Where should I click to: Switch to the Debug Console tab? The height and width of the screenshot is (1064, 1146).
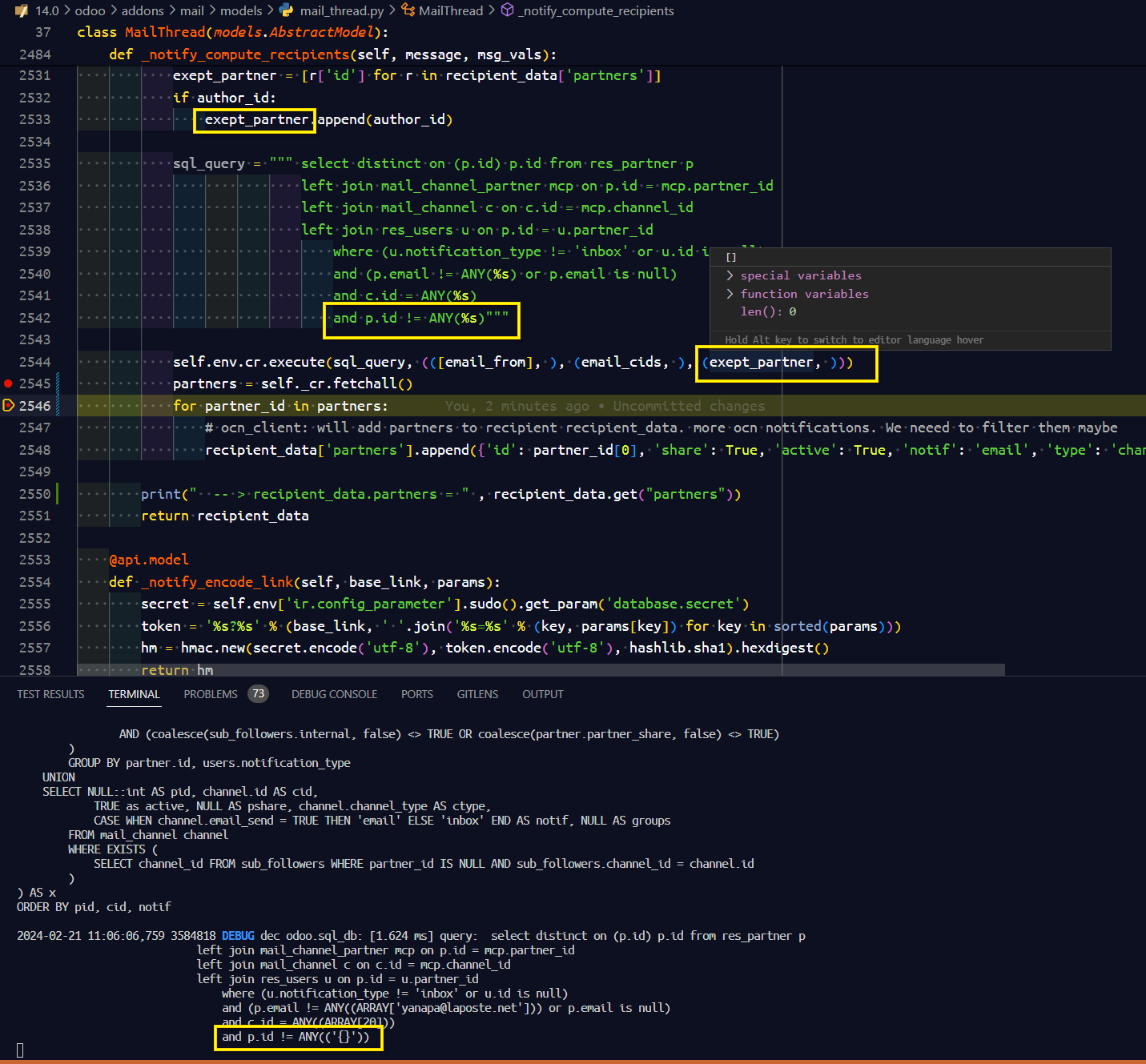(334, 694)
